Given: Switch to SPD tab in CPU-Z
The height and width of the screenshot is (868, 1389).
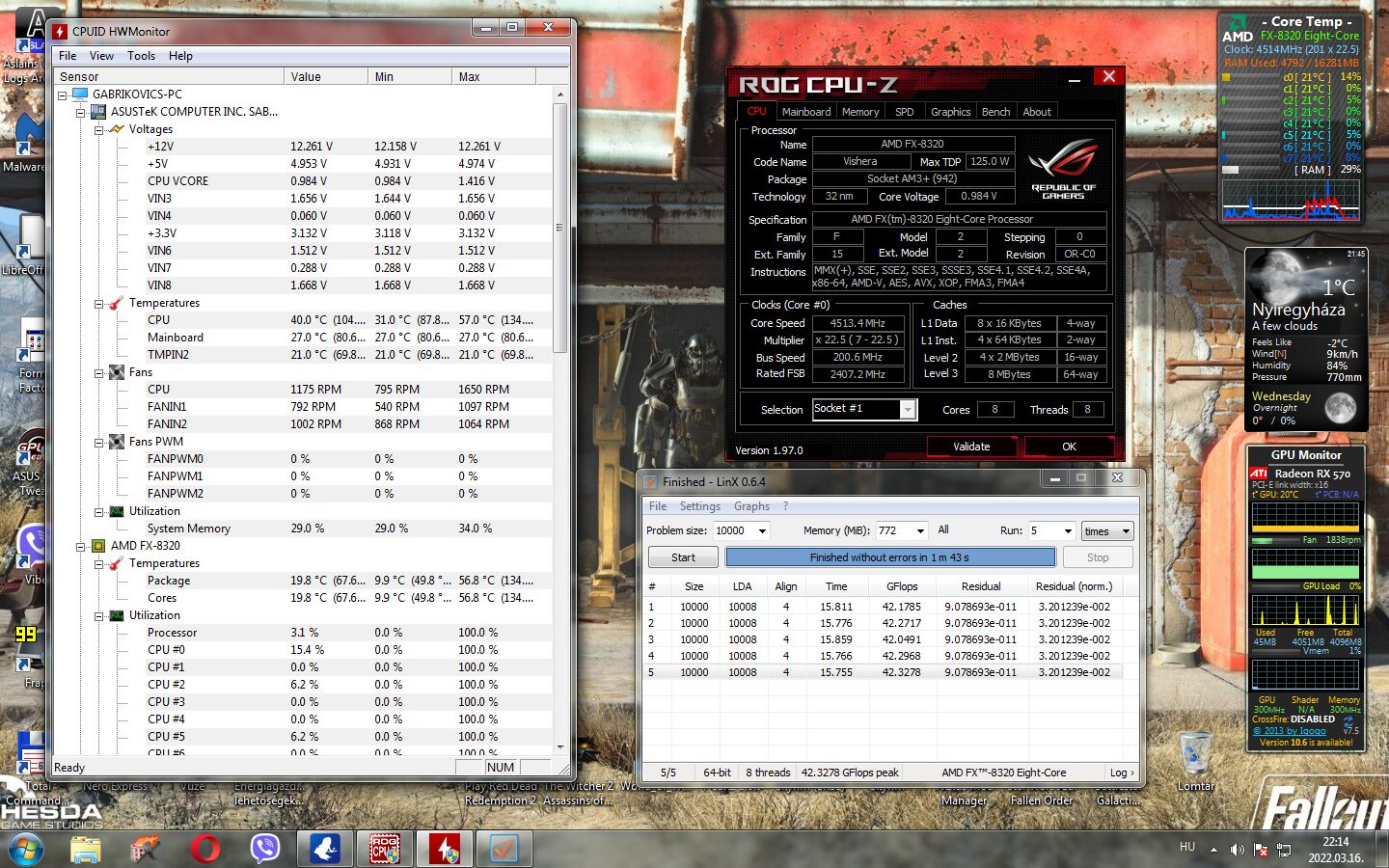Looking at the screenshot, I should (904, 112).
